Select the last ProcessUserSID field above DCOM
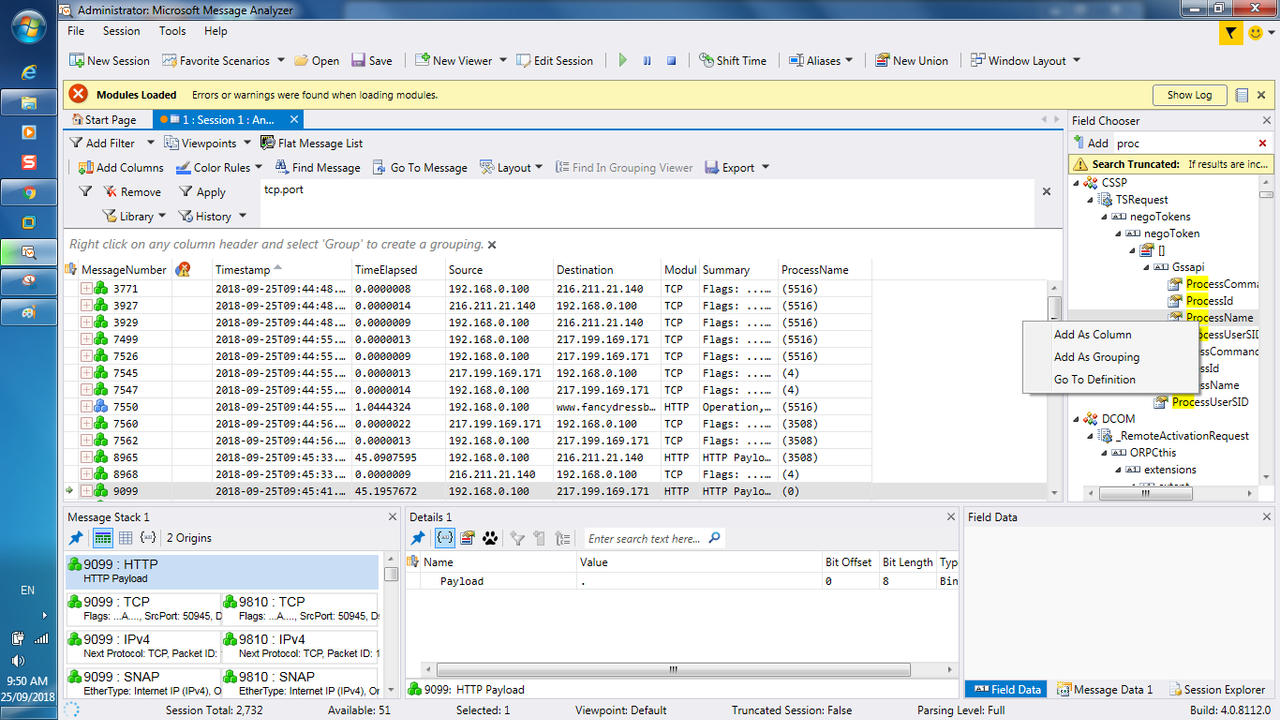 1210,402
